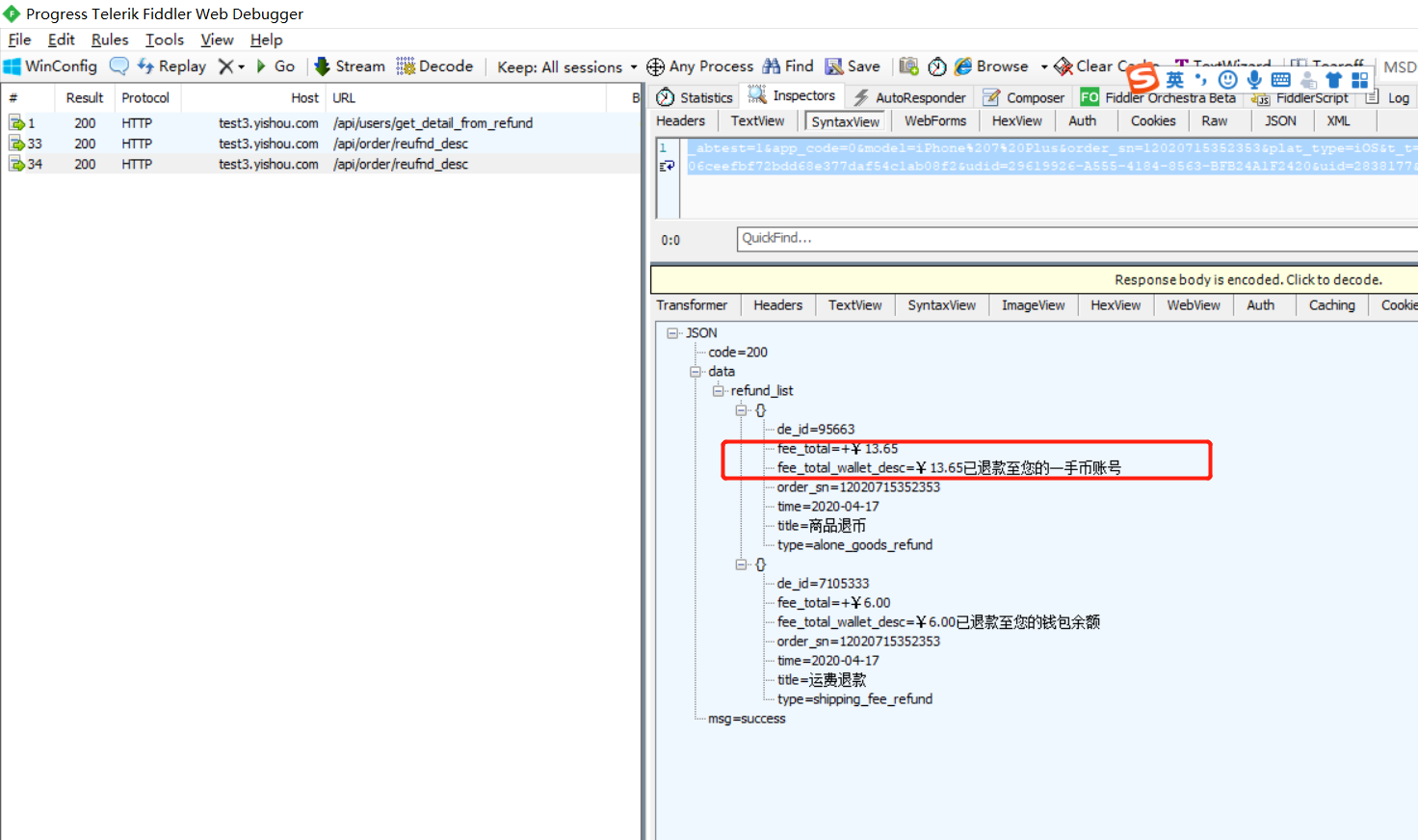1418x840 pixels.
Task: Open the response ImageView tab
Action: (x=1033, y=304)
